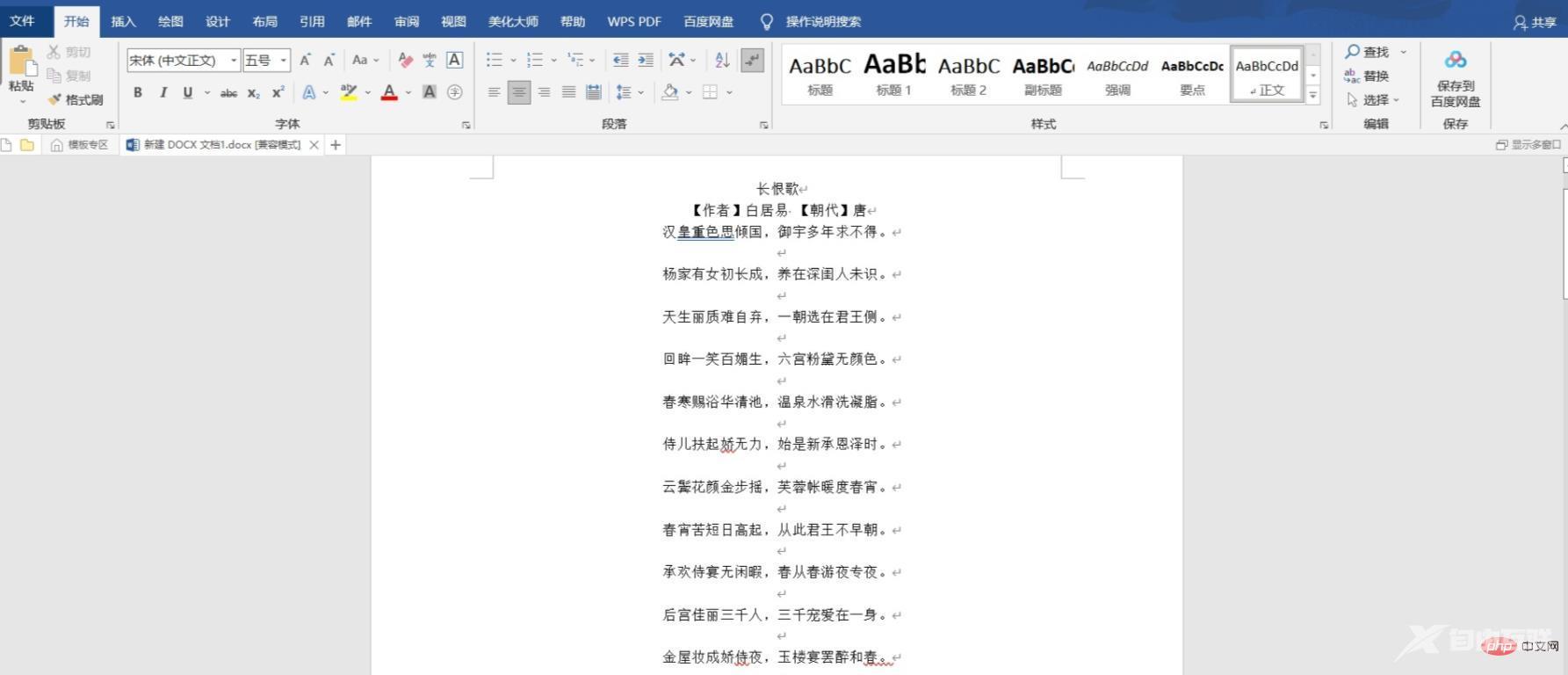Screen dimensions: 1568x675
Task: Click the bullet list icon
Action: (495, 60)
